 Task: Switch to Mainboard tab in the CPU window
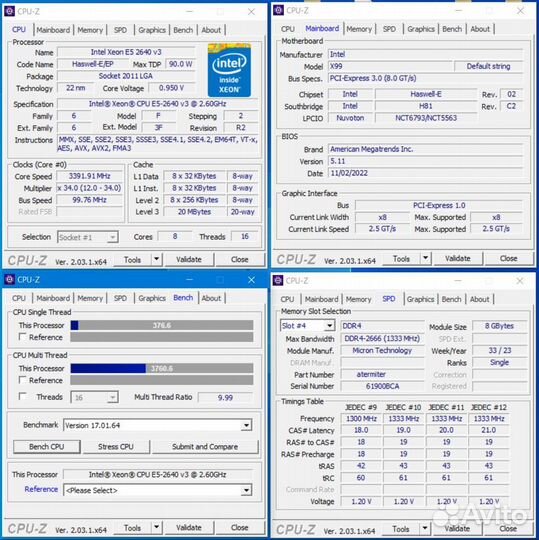pos(53,30)
